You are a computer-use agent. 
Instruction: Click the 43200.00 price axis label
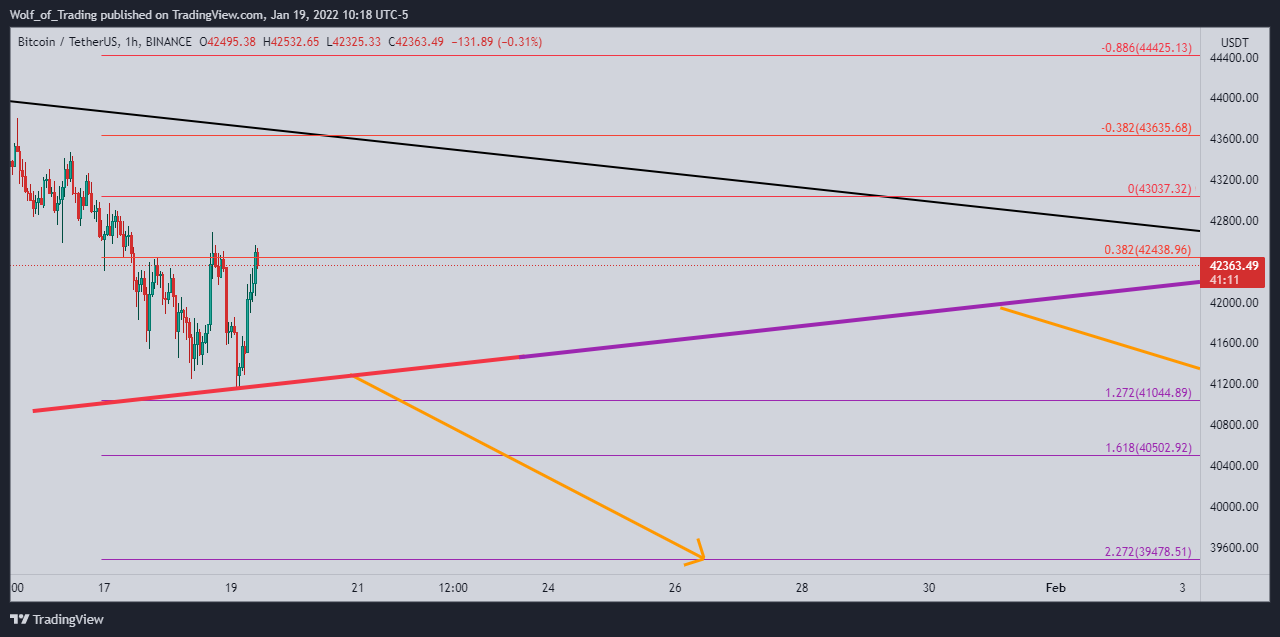1233,180
